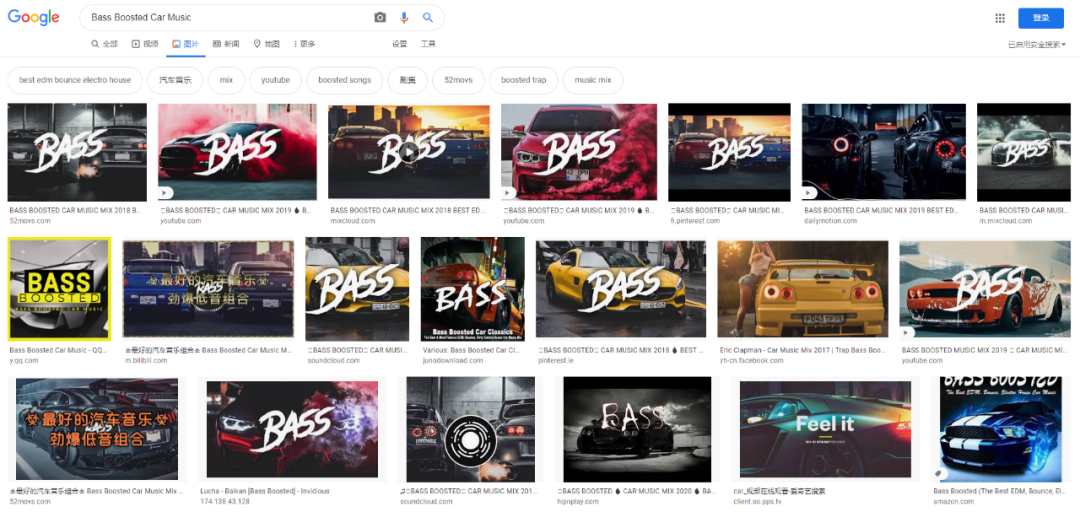
Task: Switch to the 地图 (Maps) tab
Action: (267, 43)
